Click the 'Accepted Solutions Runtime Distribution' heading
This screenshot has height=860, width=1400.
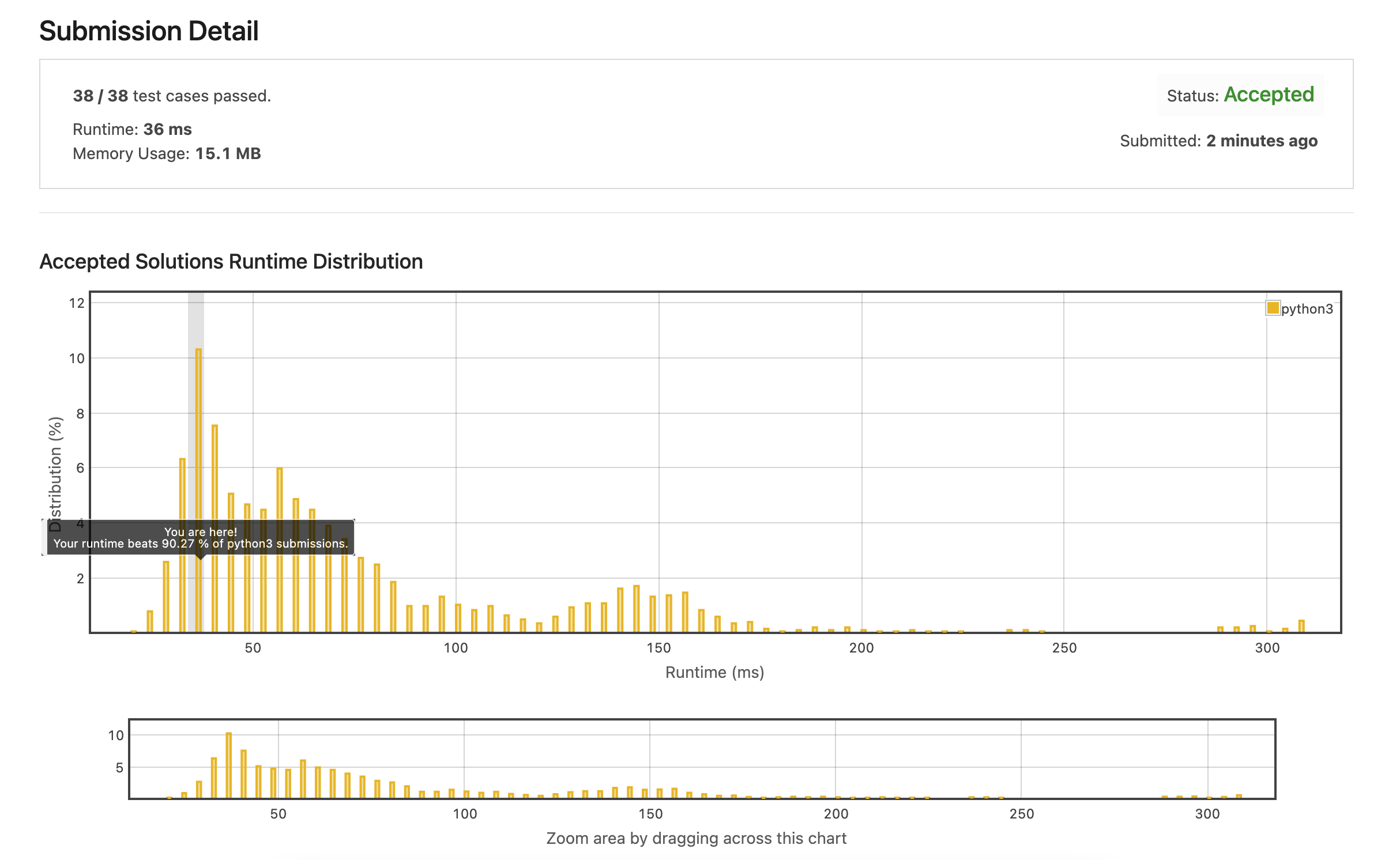click(x=231, y=262)
